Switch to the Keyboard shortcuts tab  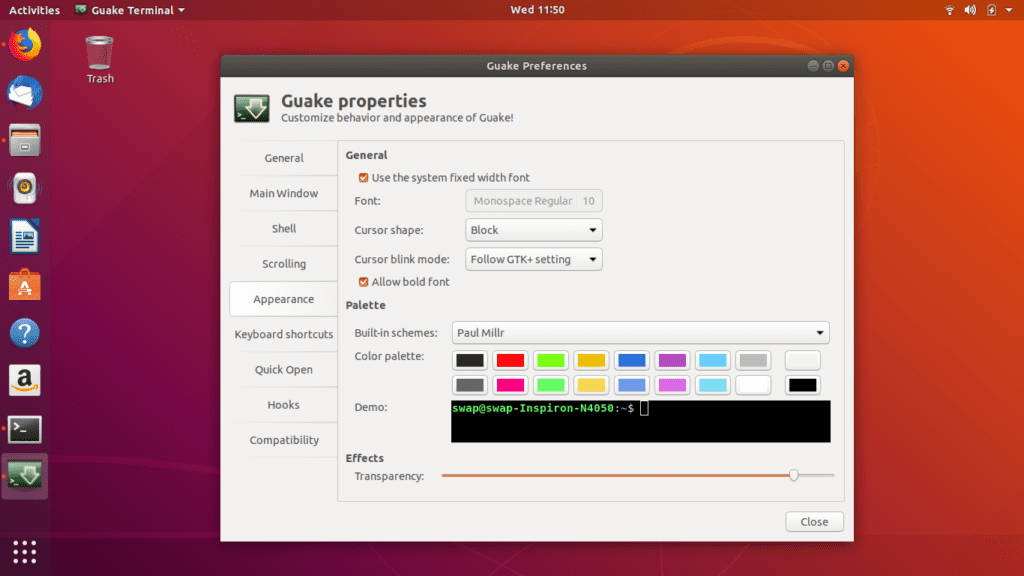pos(283,334)
